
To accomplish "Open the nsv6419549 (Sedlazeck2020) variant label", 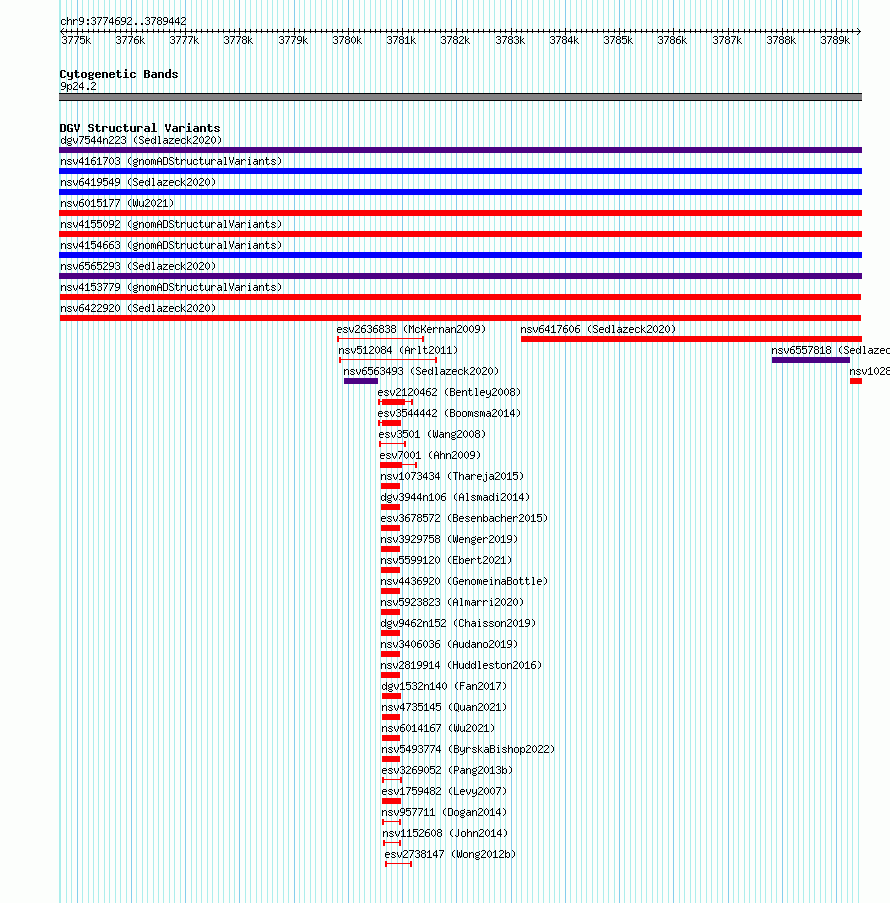I will [x=138, y=183].
